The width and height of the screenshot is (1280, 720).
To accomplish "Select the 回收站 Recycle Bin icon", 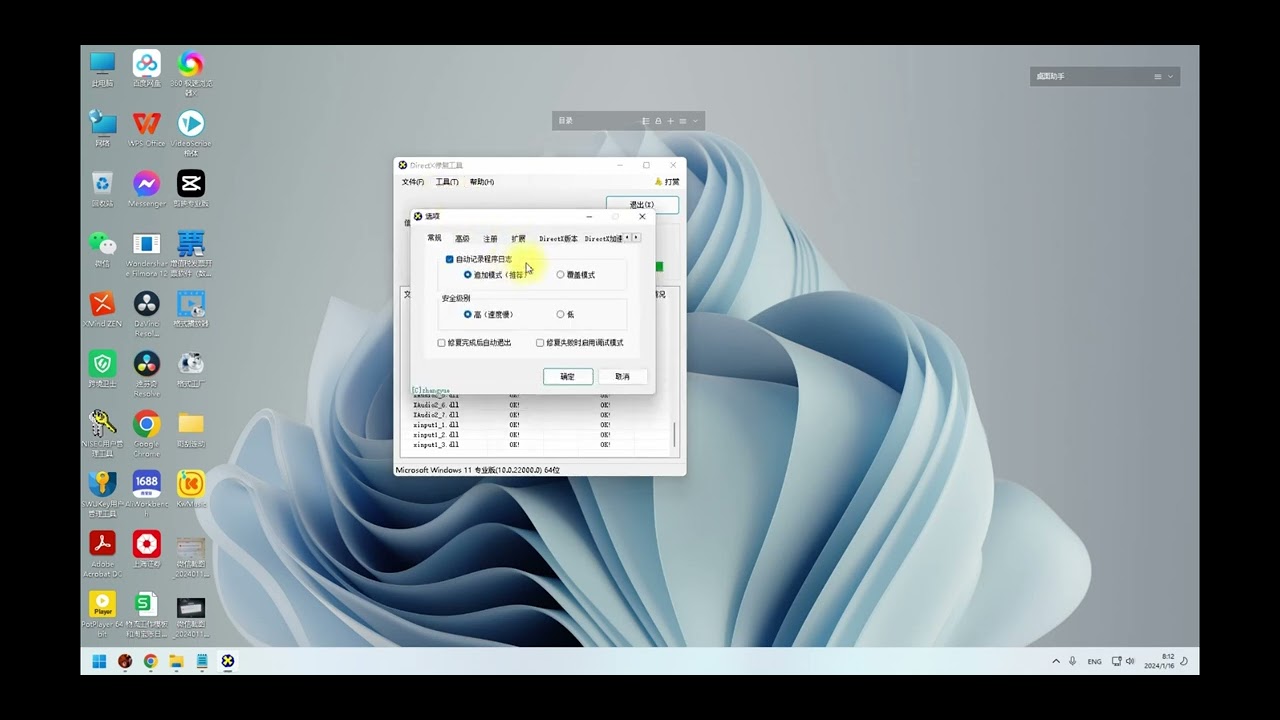I will click(x=102, y=188).
